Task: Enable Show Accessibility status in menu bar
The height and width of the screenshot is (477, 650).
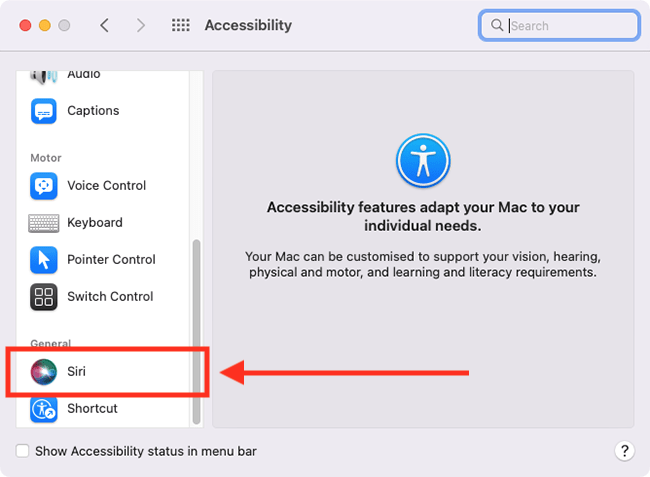Action: 22,451
